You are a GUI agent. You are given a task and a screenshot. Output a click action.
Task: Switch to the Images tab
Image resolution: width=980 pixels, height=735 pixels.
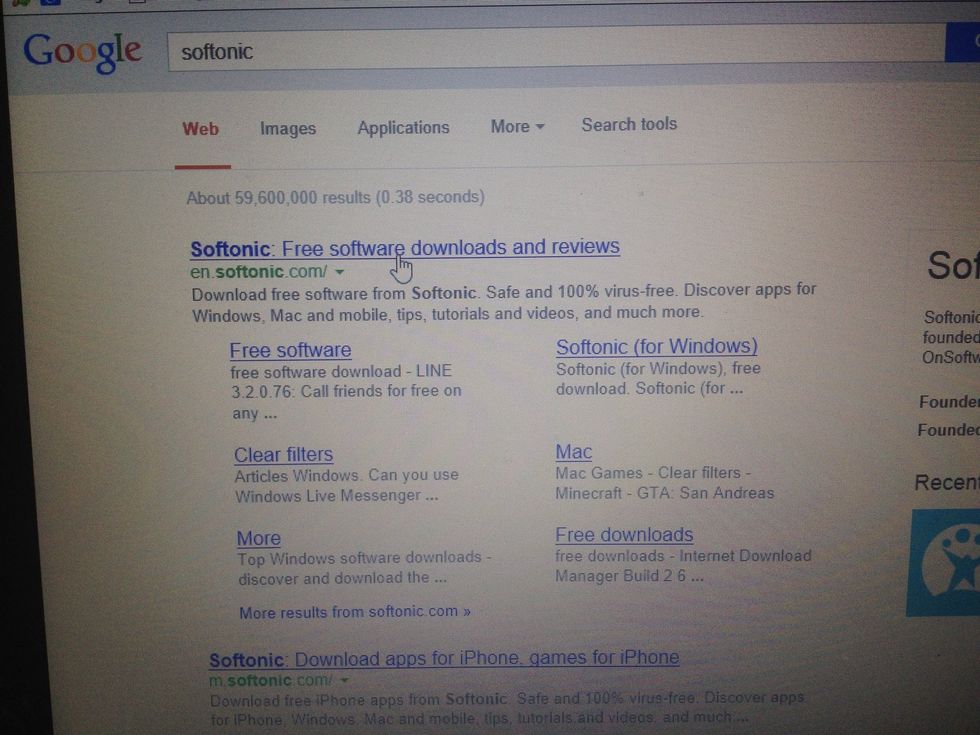point(288,129)
